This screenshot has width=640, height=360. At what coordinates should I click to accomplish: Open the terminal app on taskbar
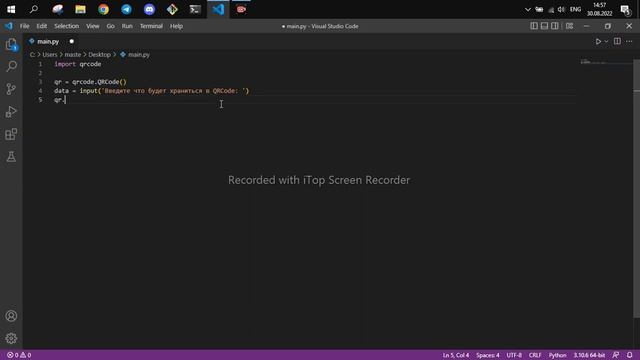tap(195, 9)
